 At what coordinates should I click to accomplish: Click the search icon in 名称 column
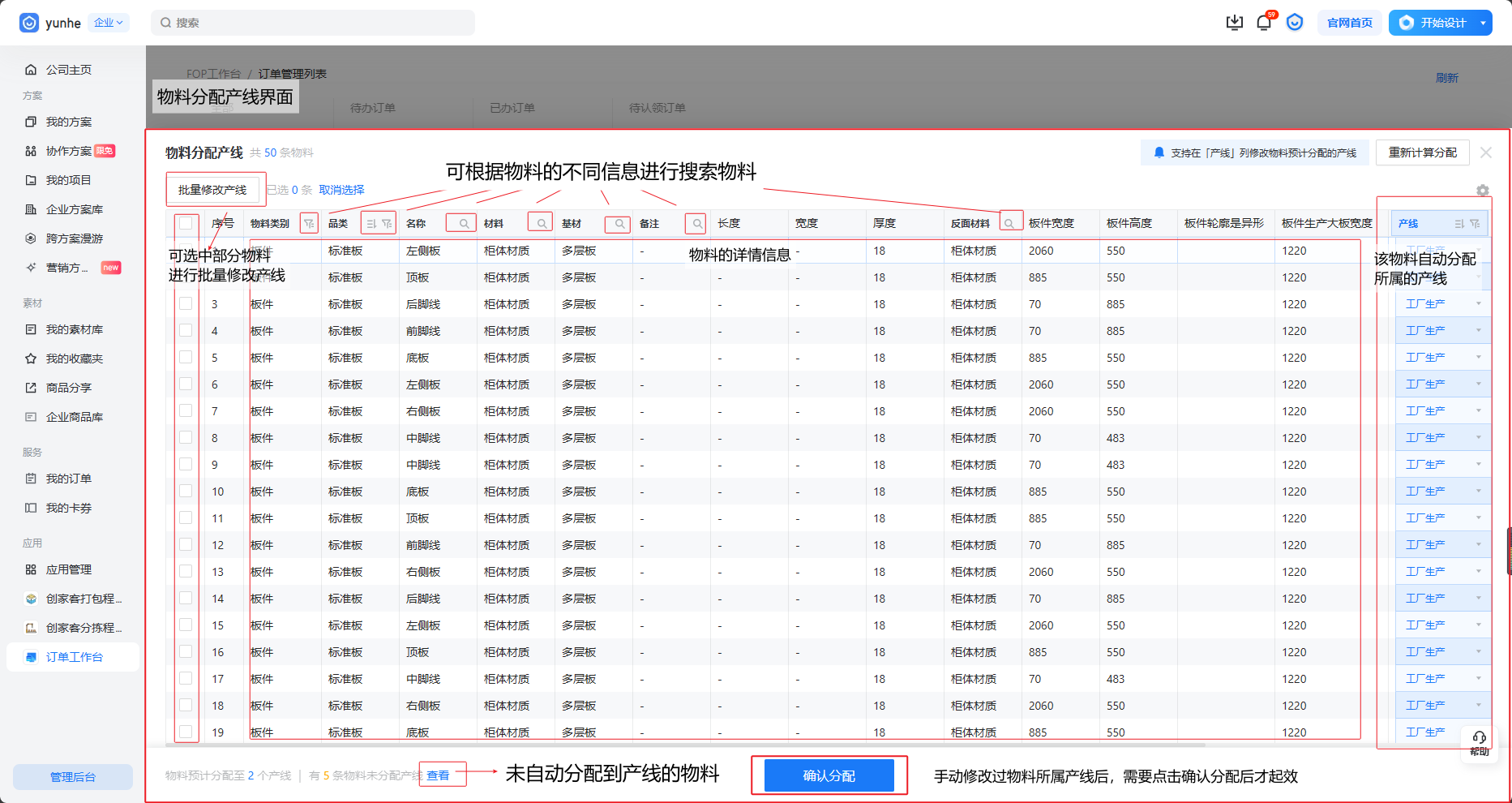pyautogui.click(x=464, y=223)
